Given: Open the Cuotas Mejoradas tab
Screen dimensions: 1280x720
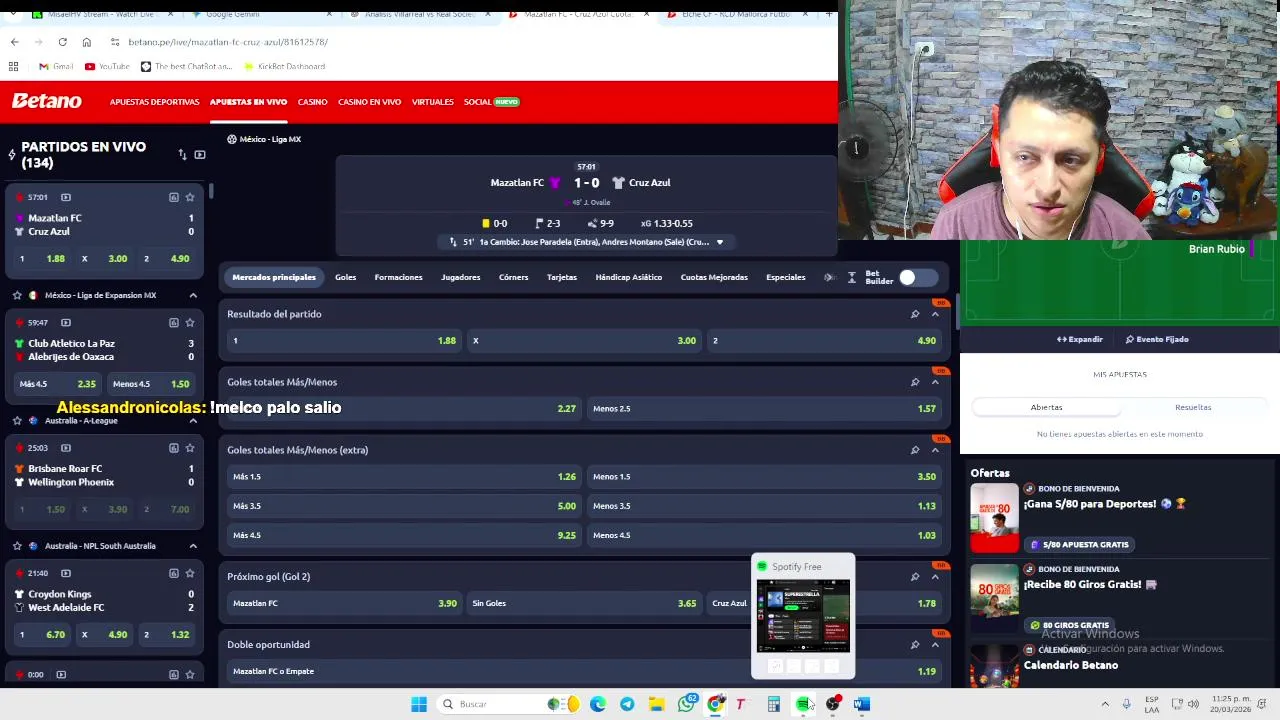Looking at the screenshot, I should pyautogui.click(x=714, y=277).
